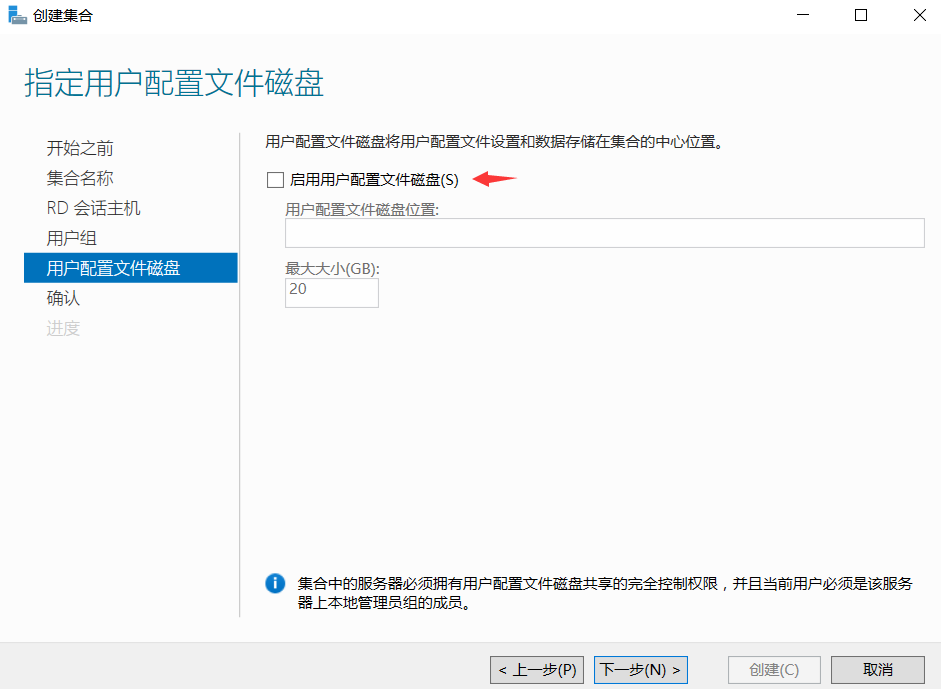Enable the 启用用户配置文件磁盘 checkbox
The image size is (941, 689).
[x=276, y=180]
